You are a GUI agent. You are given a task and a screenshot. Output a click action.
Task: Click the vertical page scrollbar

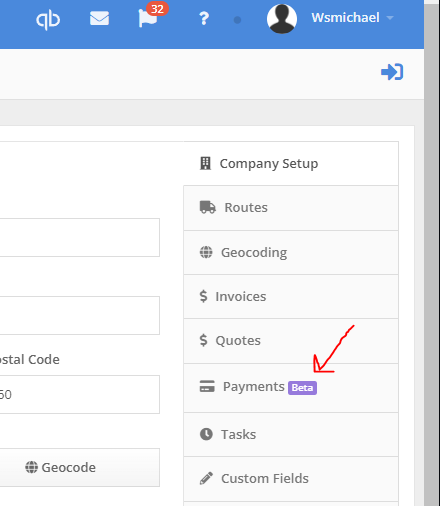pyautogui.click(x=432, y=253)
